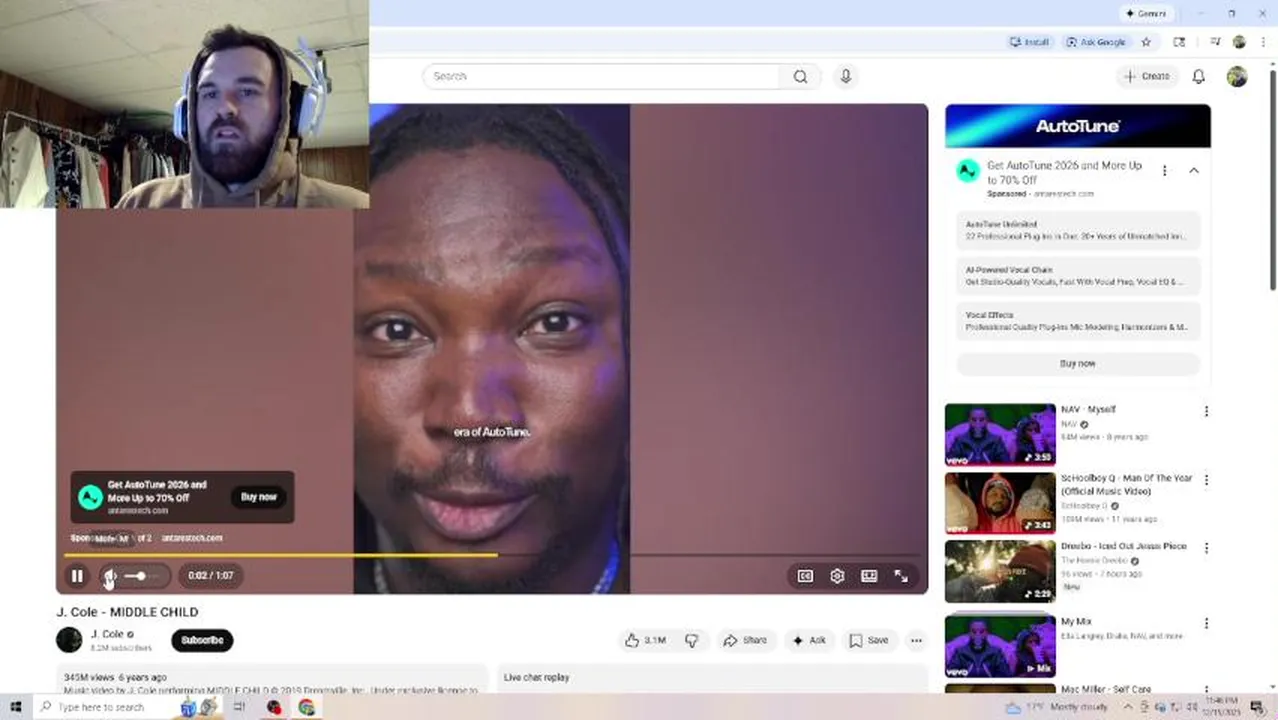Open ScHoolboy Q Man Of The Year thumbnail
1278x720 pixels.
[1000, 503]
